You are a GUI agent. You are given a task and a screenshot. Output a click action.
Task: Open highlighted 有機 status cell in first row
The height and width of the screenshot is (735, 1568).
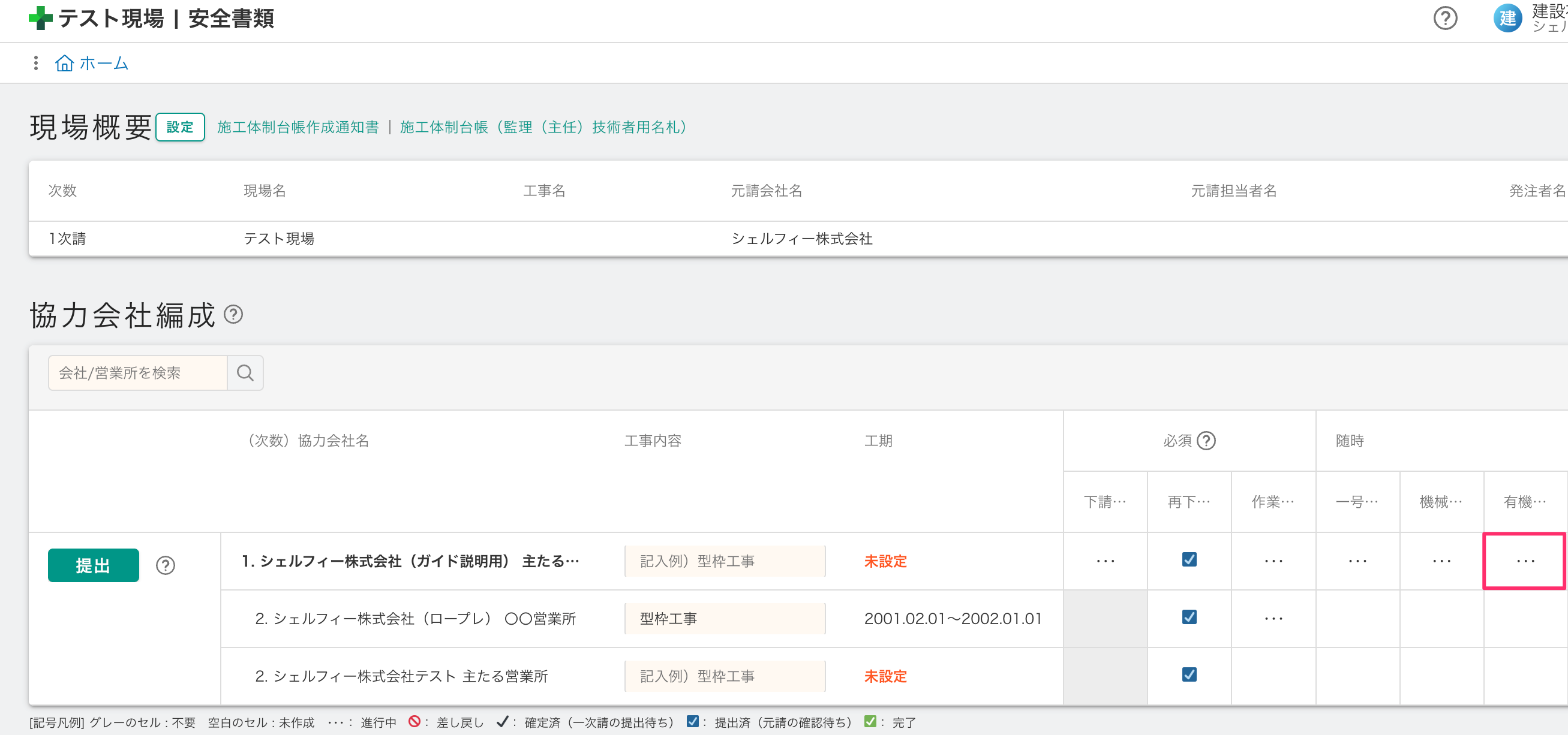coord(1524,561)
